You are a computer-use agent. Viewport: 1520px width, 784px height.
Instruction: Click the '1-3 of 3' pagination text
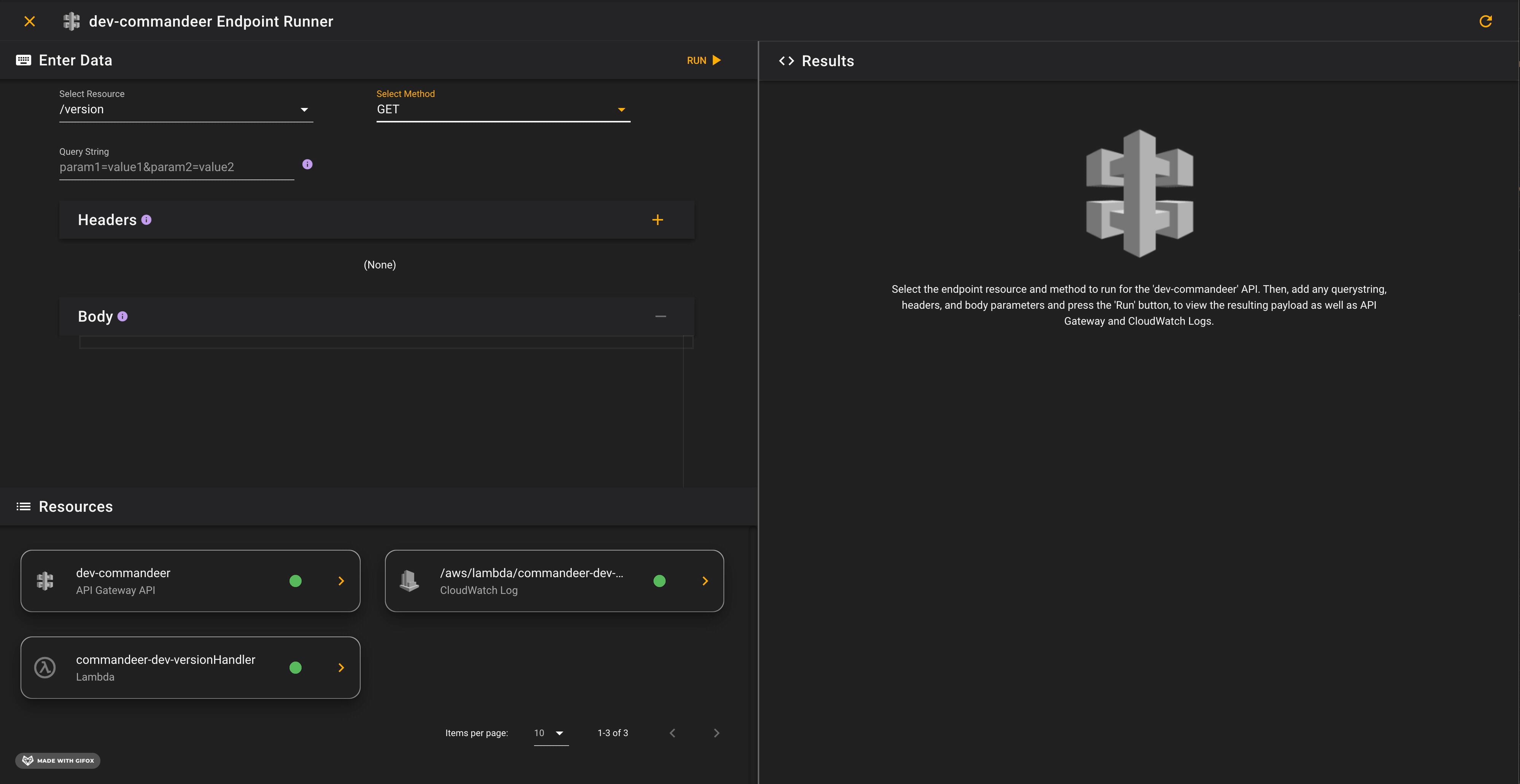tap(612, 733)
